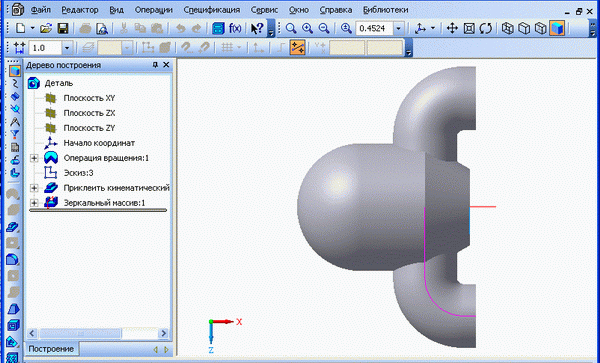This screenshot has width=600, height=363.
Task: Click the tree panel horizontal scrollbar
Action: (x=98, y=333)
